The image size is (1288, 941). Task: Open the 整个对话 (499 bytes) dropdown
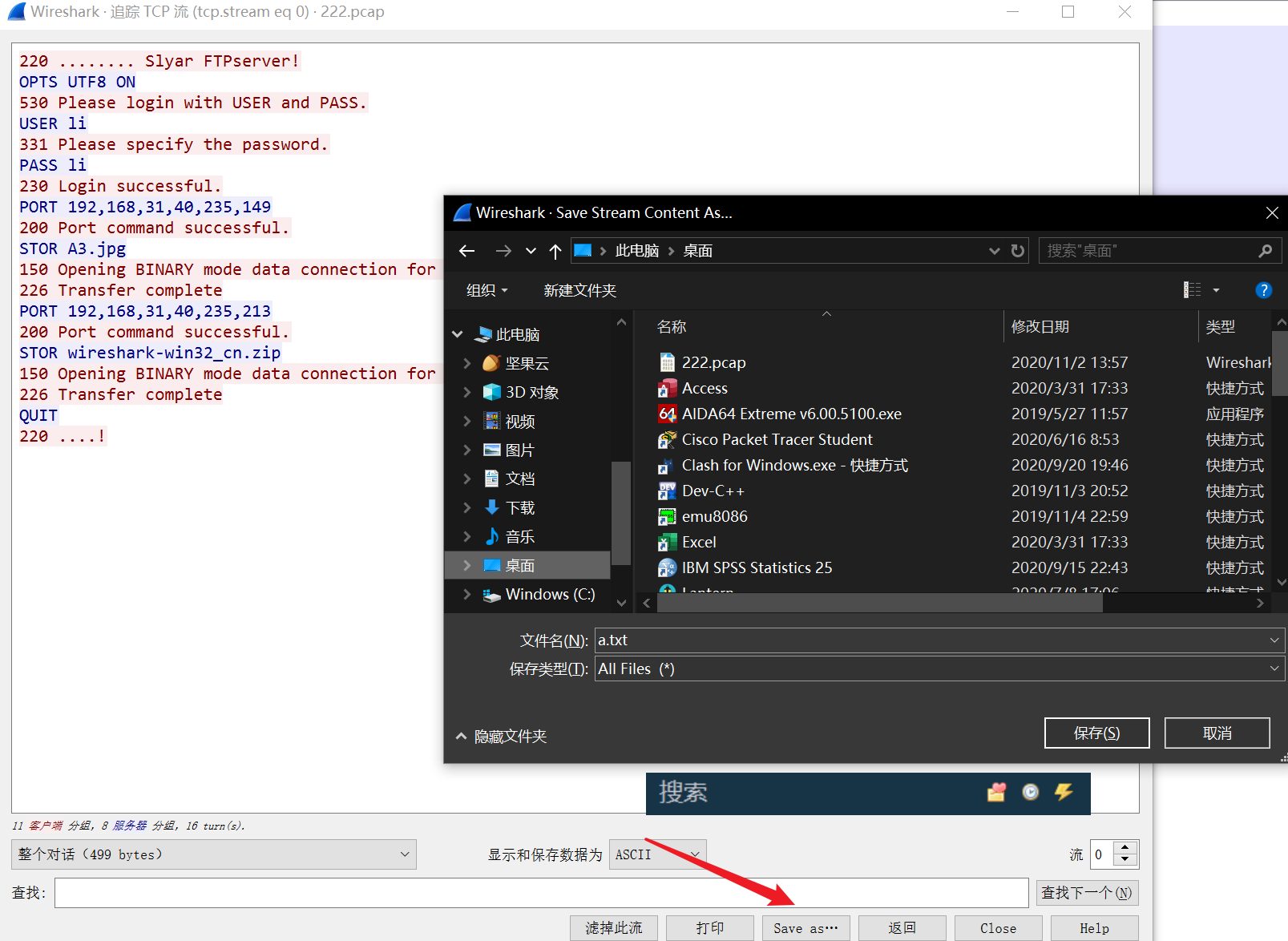[214, 854]
